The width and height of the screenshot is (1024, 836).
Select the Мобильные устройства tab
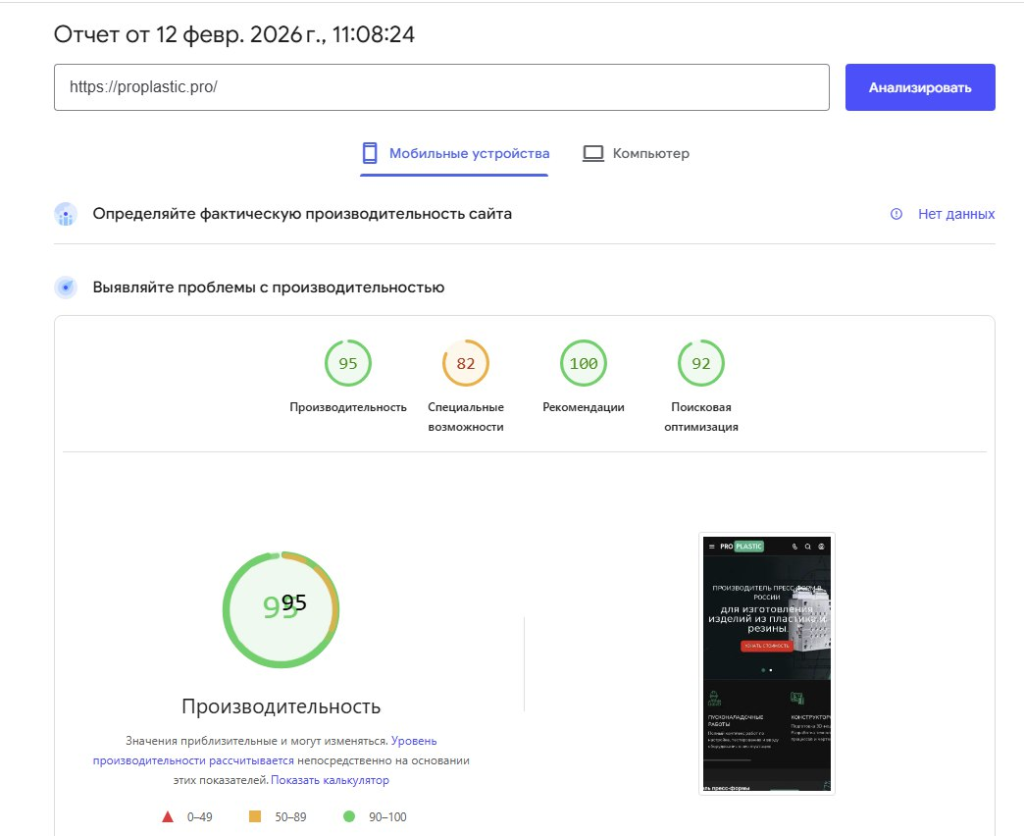point(455,152)
